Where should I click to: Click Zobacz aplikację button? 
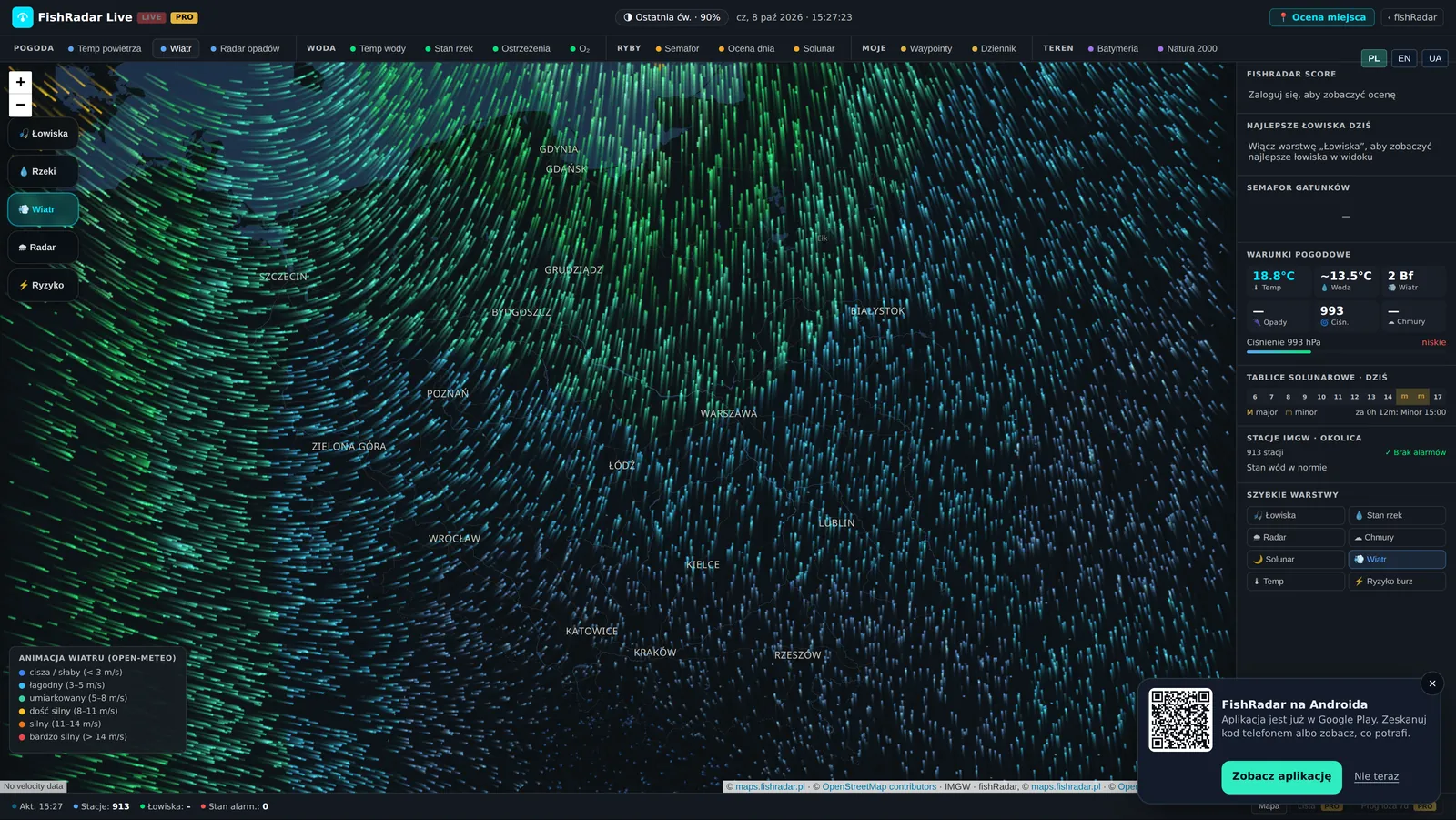1281,776
